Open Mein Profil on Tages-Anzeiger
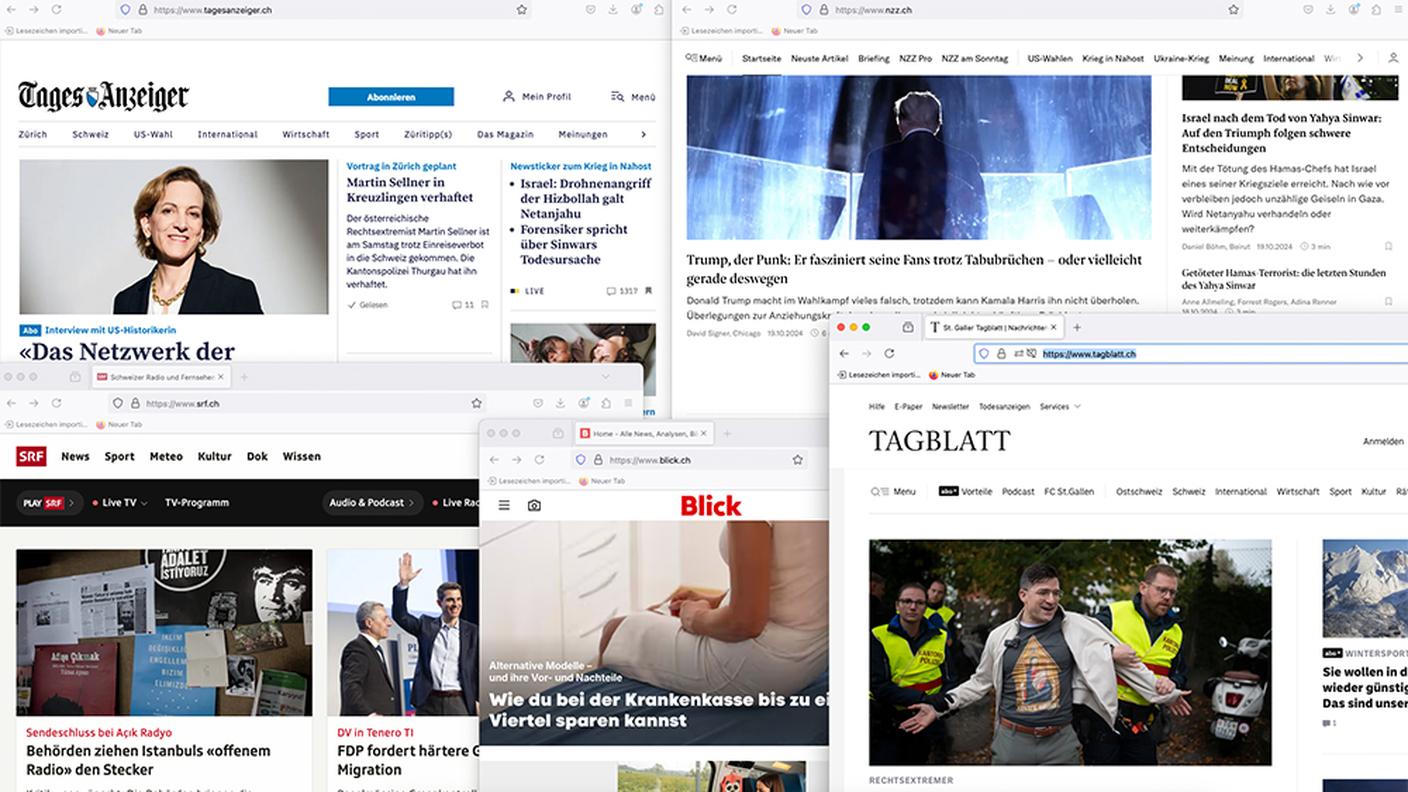 [537, 97]
